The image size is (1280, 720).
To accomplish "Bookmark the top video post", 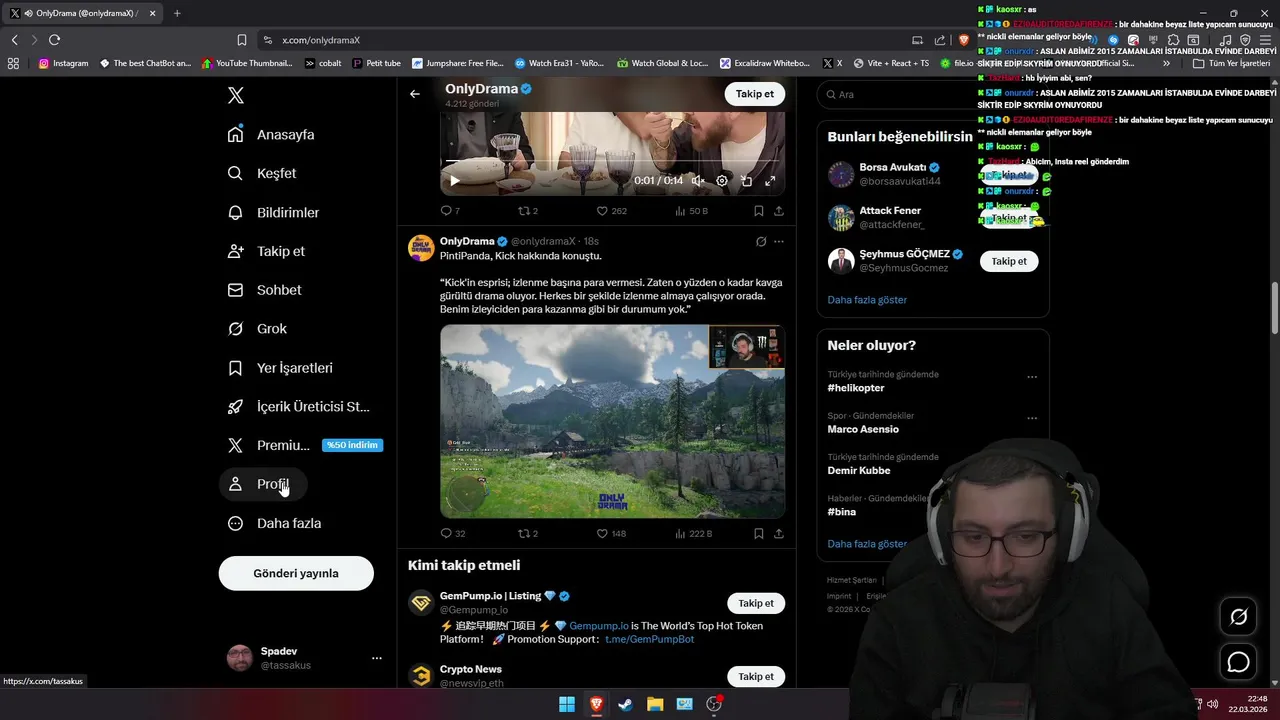I will [x=759, y=211].
